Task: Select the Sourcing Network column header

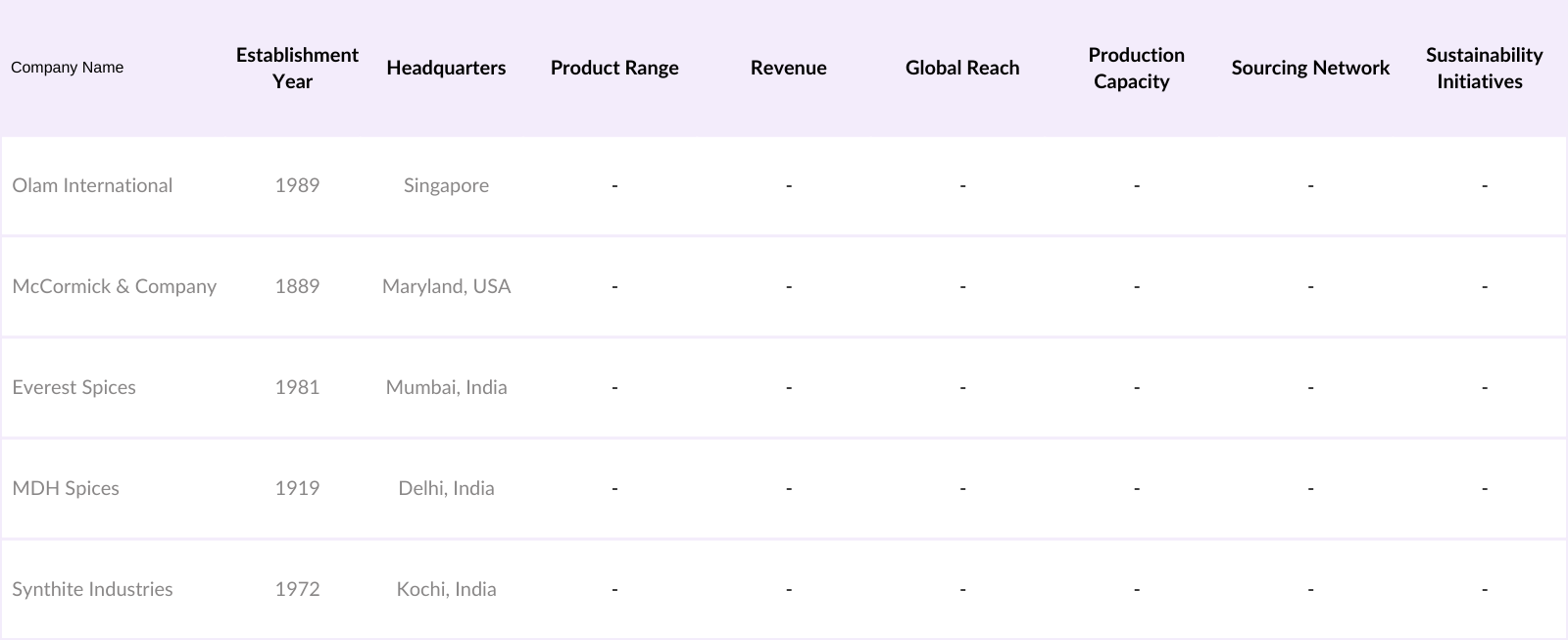Action: click(x=1310, y=68)
